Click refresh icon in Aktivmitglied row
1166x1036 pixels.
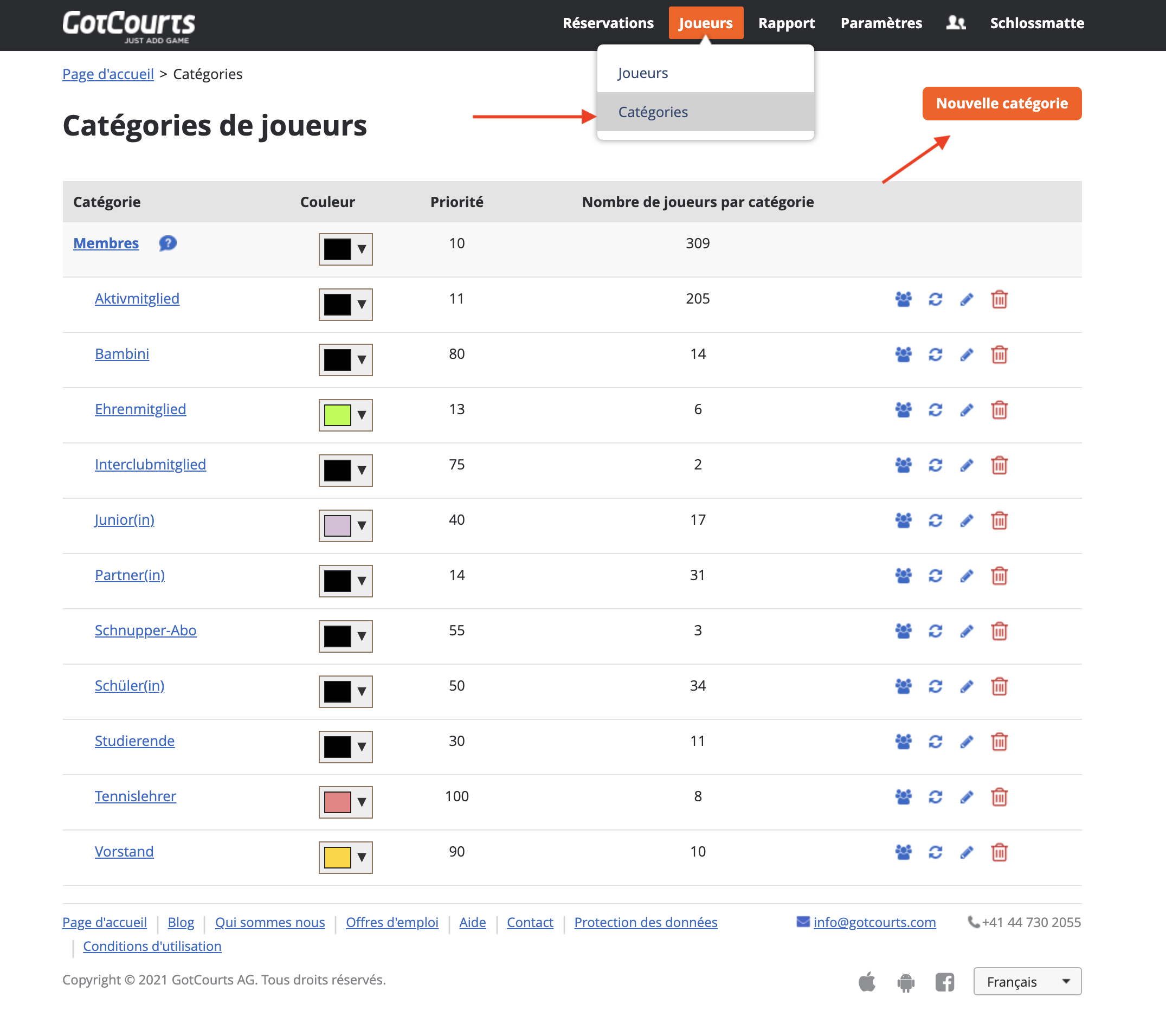click(x=935, y=299)
